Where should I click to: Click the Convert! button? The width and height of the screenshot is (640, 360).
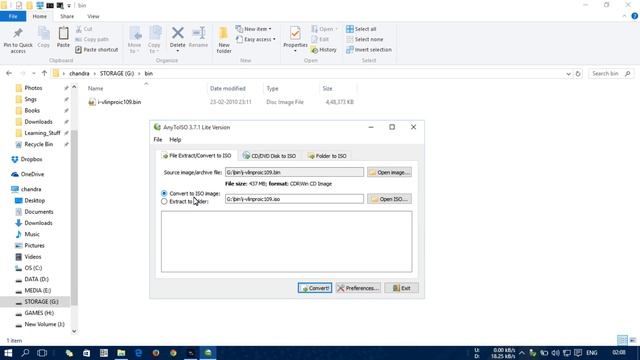[x=315, y=288]
